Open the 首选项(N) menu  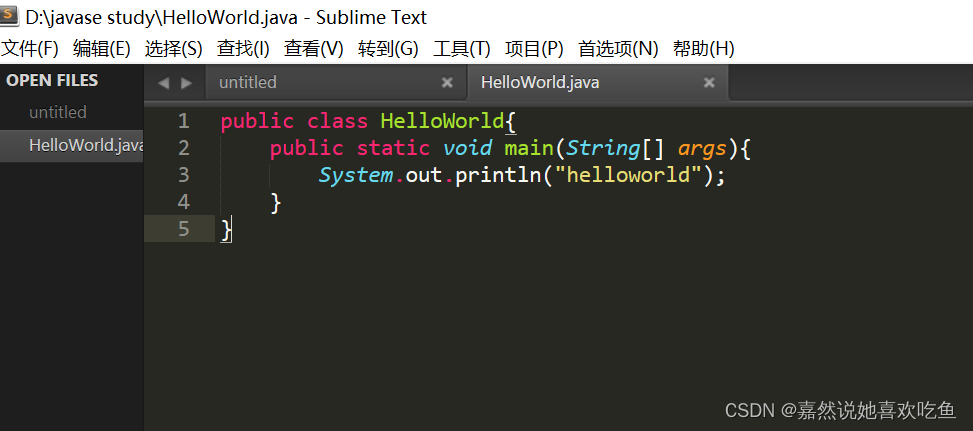point(618,49)
